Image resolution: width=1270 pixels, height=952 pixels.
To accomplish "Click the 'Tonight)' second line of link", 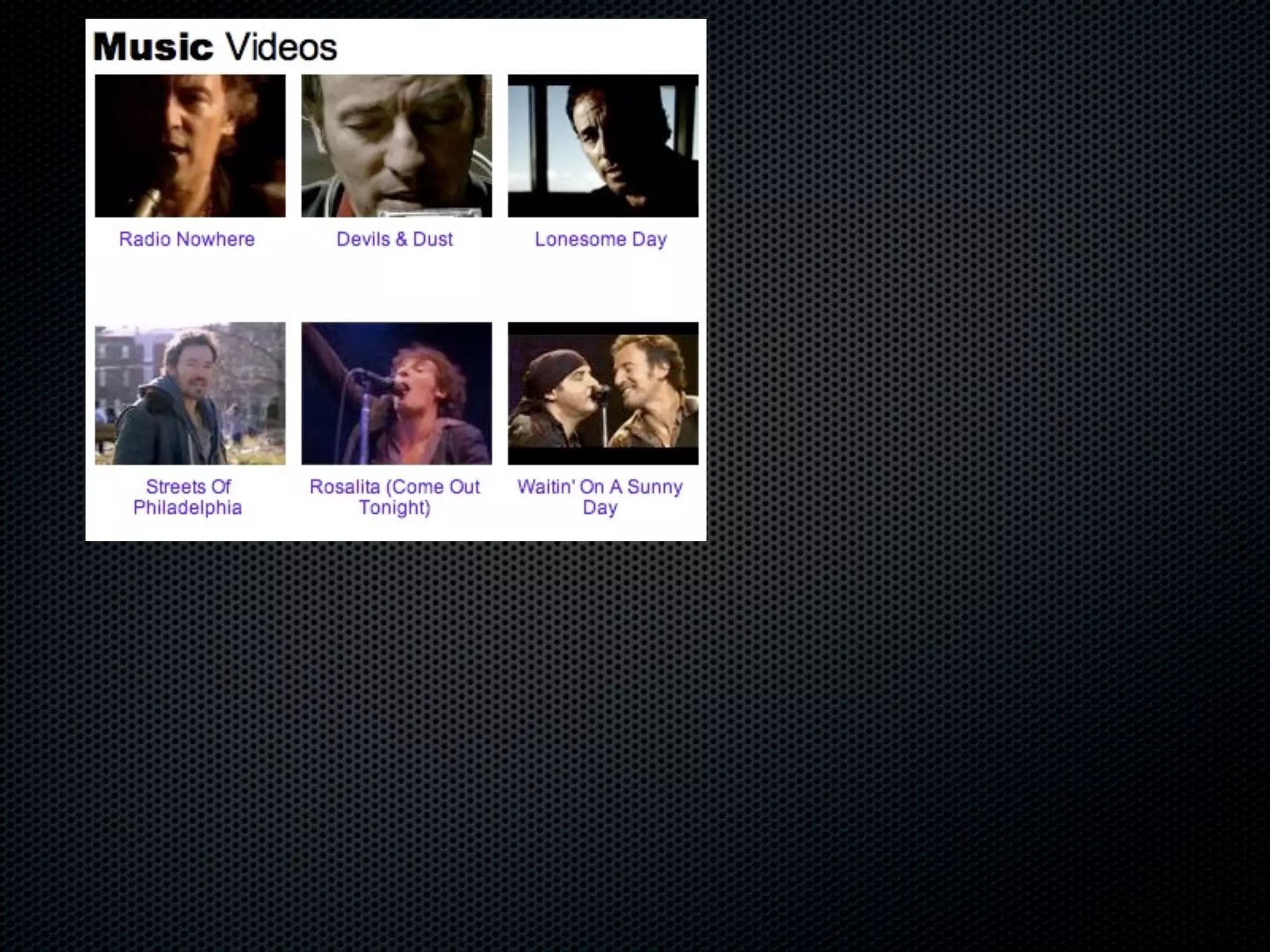I will pyautogui.click(x=394, y=508).
